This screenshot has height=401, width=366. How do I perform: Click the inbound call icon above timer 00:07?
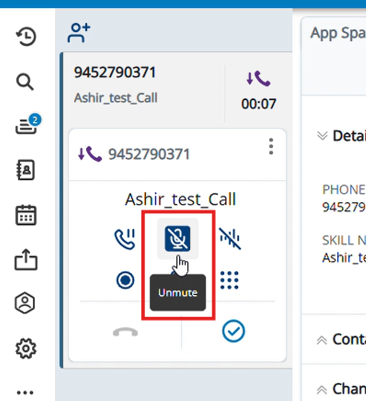[258, 79]
